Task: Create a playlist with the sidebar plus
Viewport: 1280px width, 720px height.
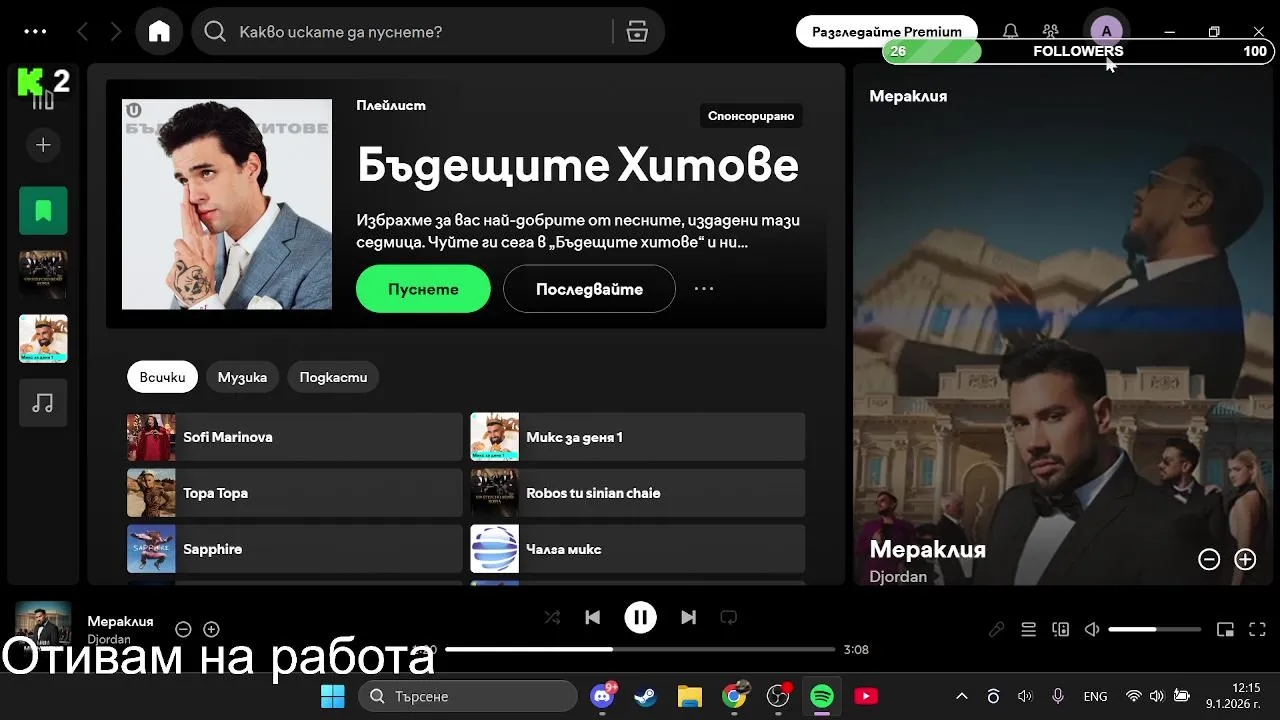Action: tap(43, 145)
